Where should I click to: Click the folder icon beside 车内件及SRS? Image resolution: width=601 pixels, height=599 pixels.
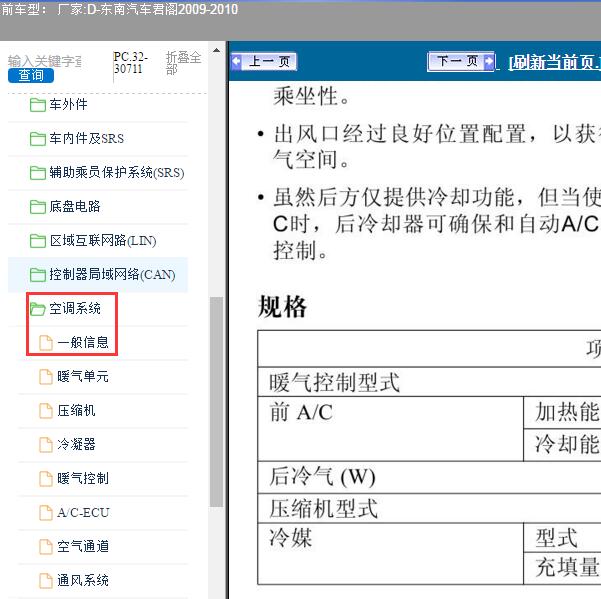[x=38, y=139]
